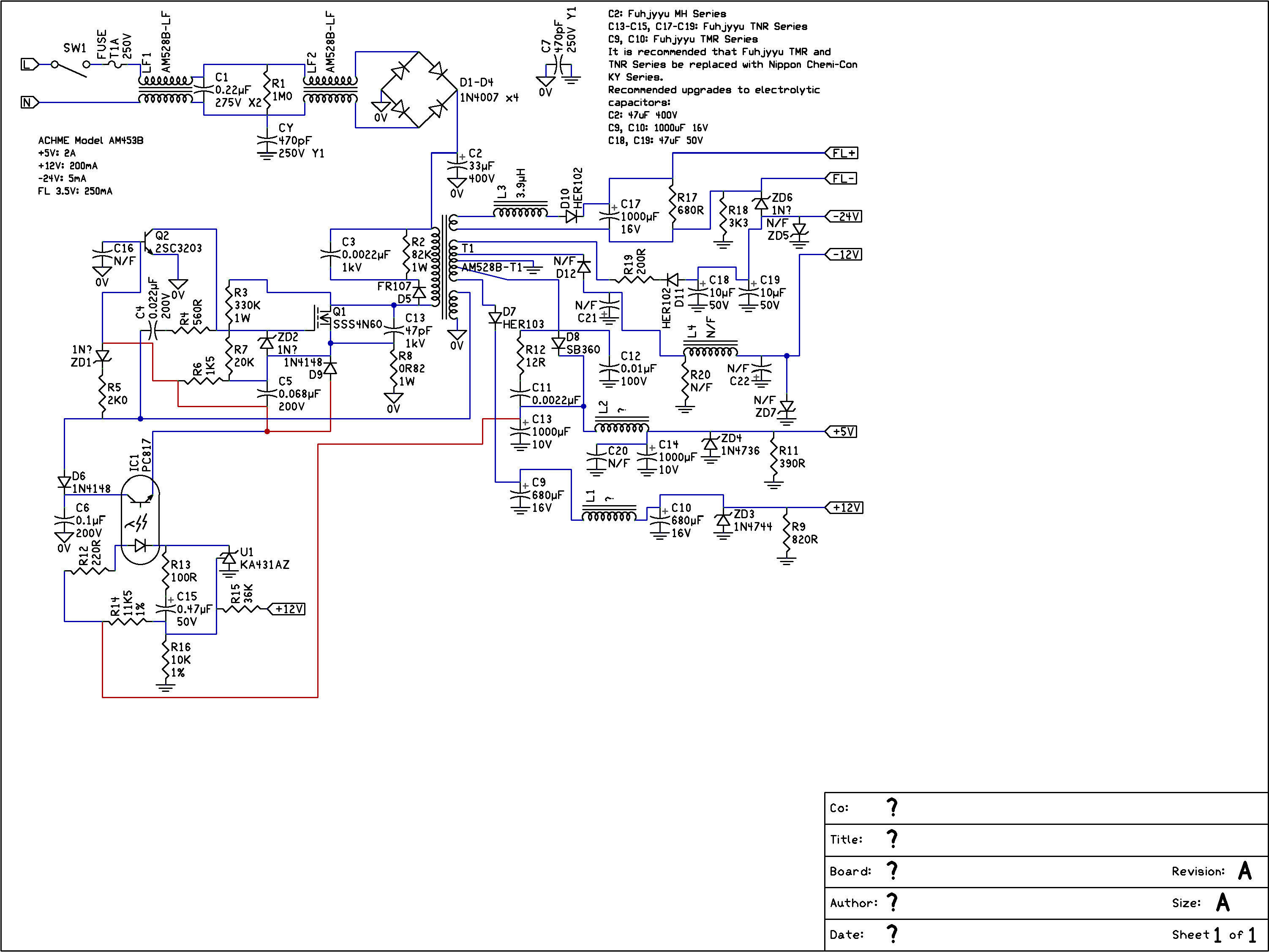Click the -24V output port
Screen dimensions: 1269x952
tap(843, 217)
